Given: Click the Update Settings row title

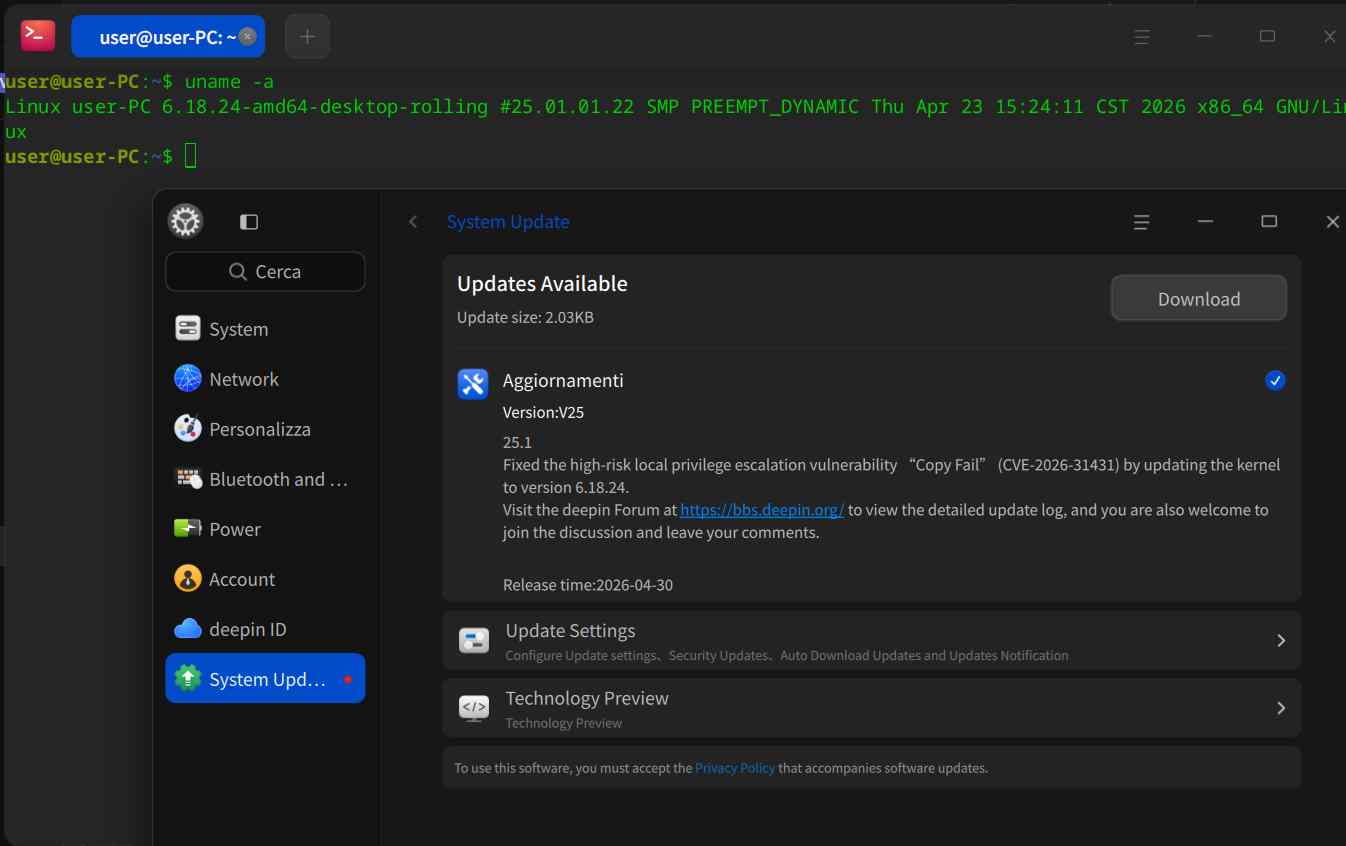Looking at the screenshot, I should pyautogui.click(x=570, y=631).
